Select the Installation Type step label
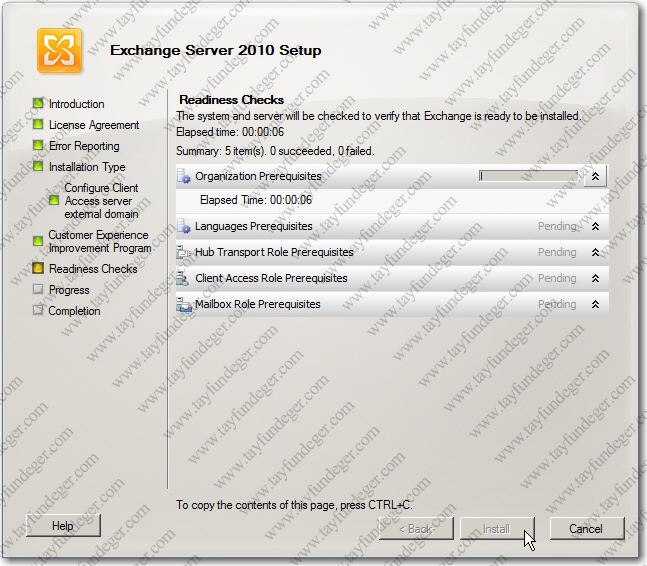Screen dimensions: 647x566 [87, 167]
